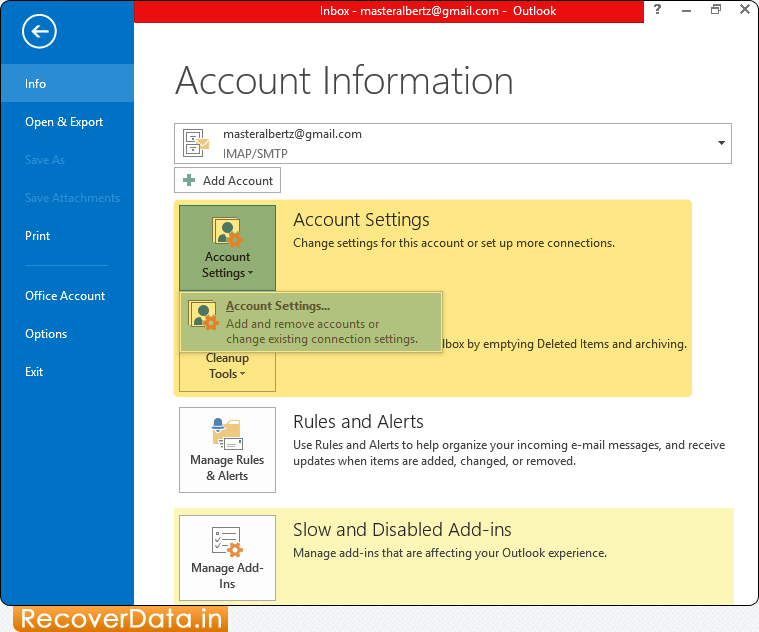Choose Exit to quit Outlook
Viewport: 759px width, 632px height.
click(67, 372)
